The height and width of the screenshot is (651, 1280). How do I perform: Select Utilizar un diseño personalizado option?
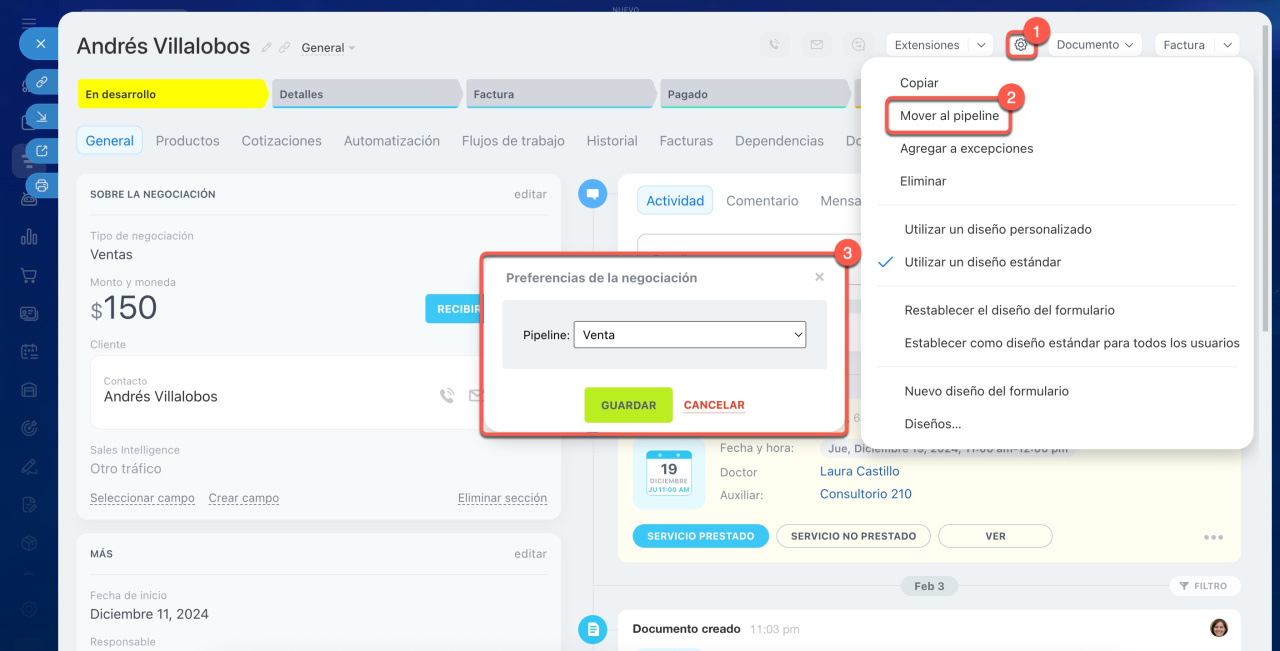997,229
